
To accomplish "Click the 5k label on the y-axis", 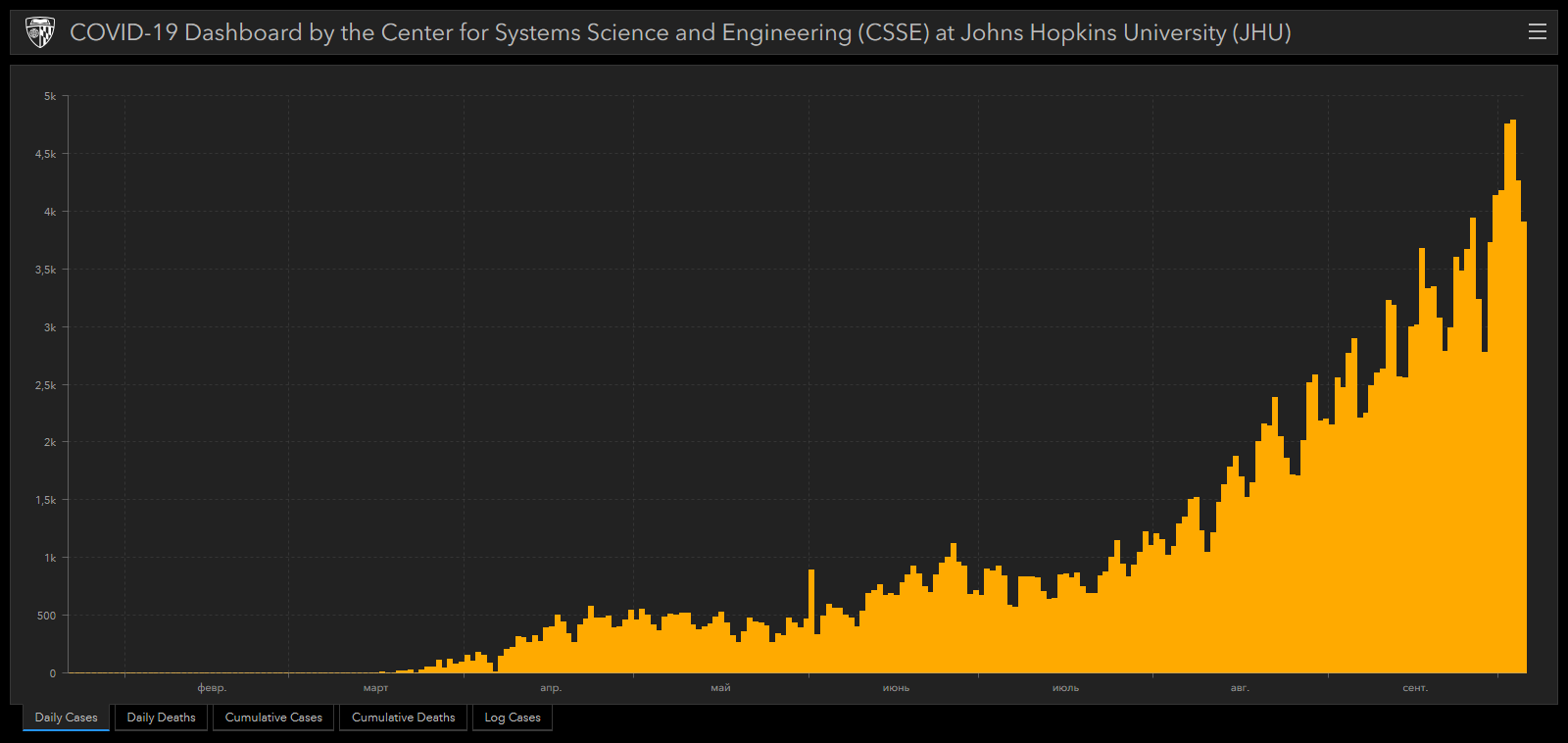I will [50, 96].
